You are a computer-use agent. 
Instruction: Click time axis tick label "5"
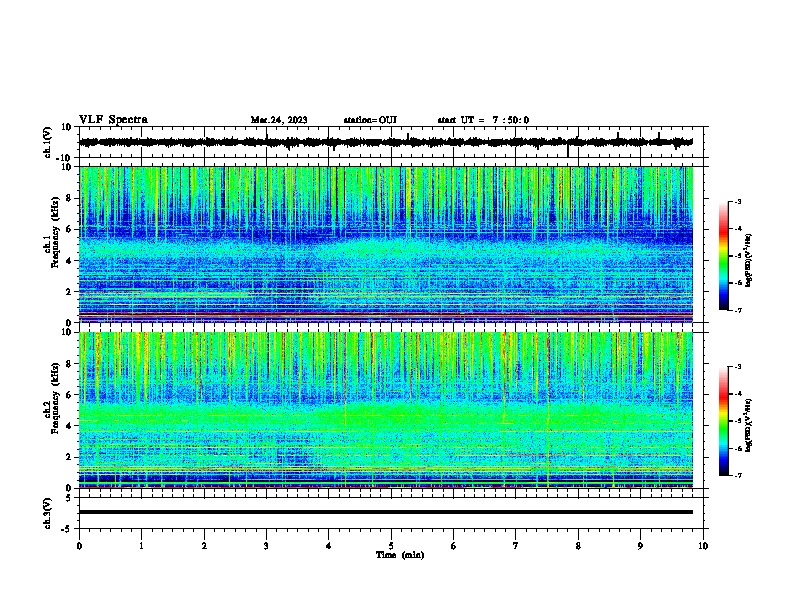click(391, 546)
